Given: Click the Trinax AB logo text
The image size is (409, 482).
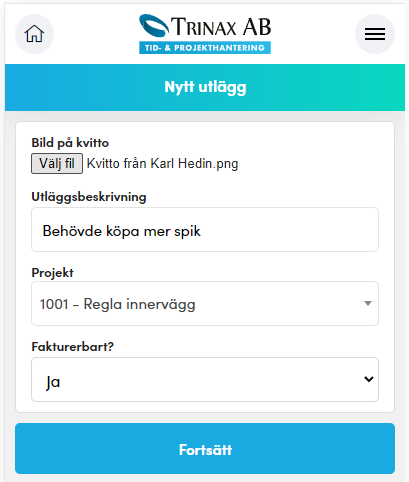Looking at the screenshot, I should tap(221, 27).
